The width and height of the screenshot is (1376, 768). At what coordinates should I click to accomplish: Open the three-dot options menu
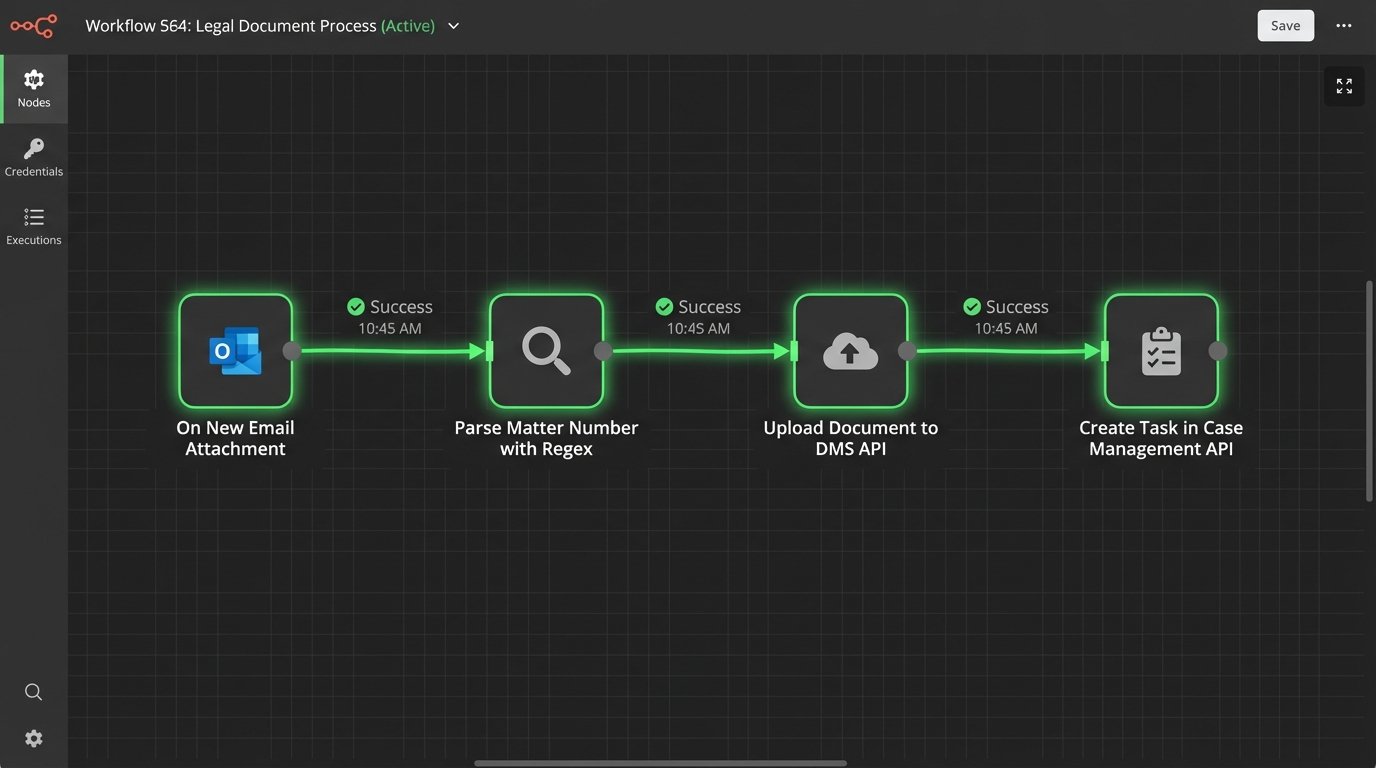[x=1343, y=25]
